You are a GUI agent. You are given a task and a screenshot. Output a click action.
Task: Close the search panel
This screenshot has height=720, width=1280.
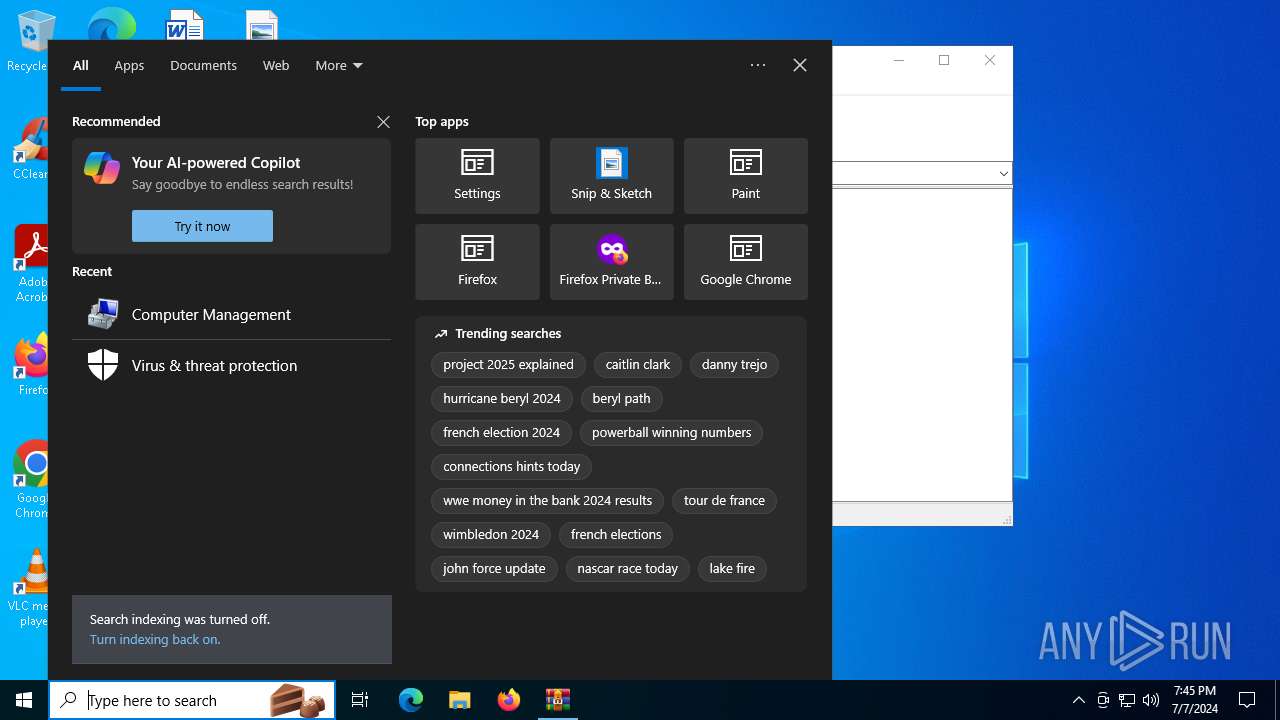(800, 65)
